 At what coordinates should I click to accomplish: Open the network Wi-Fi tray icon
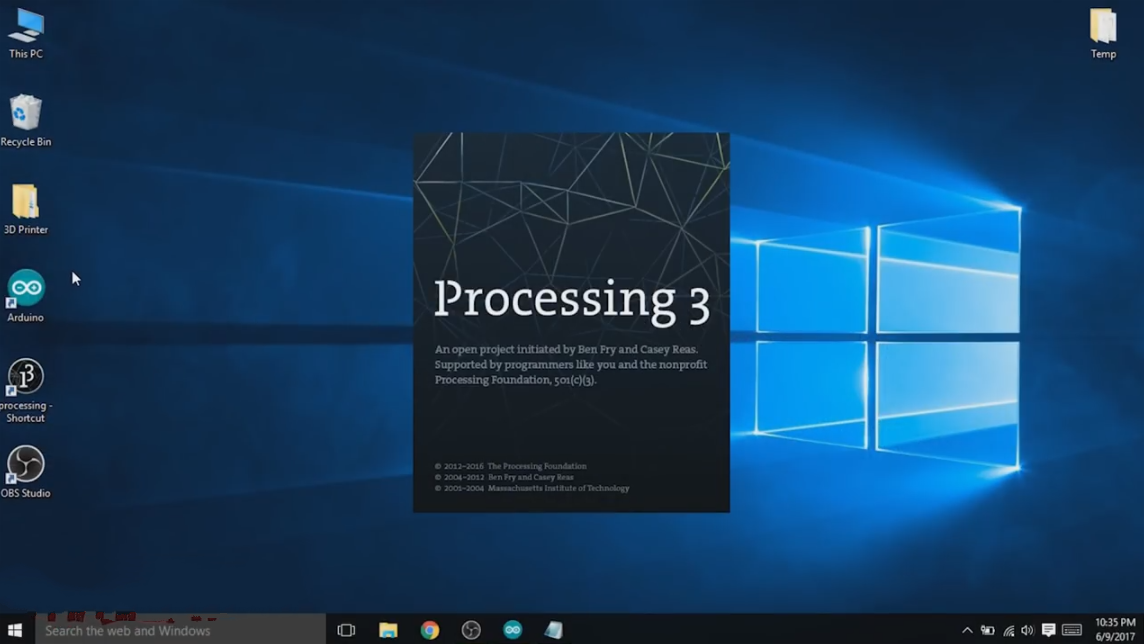[1008, 630]
